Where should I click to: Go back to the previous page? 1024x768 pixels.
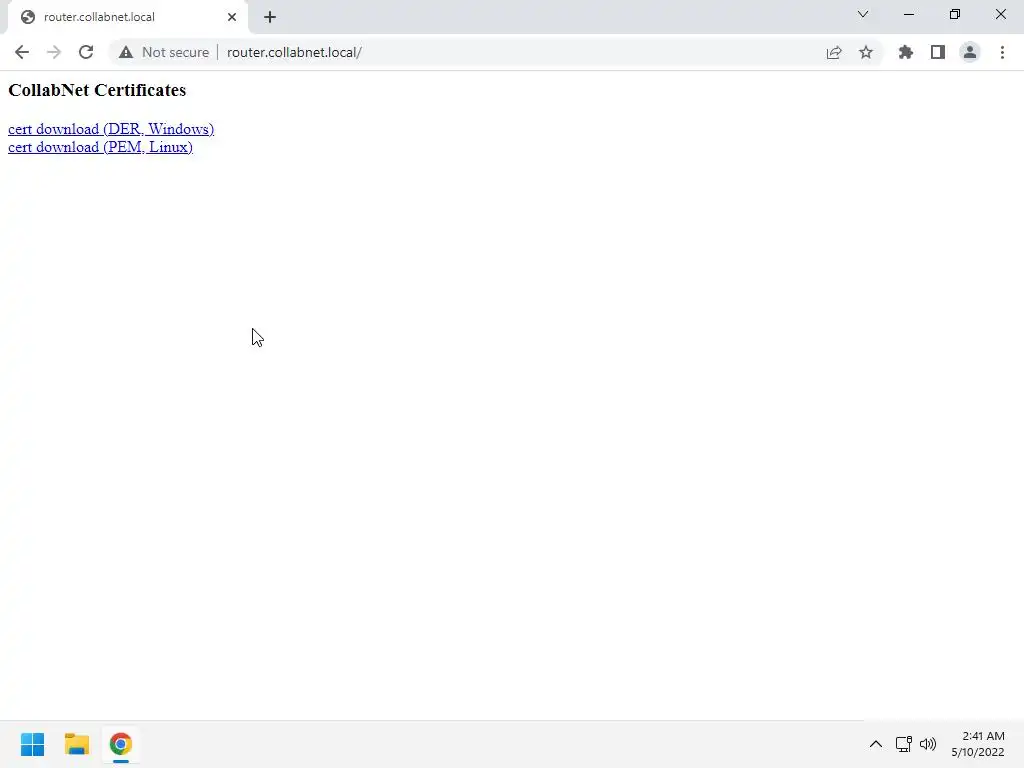tap(22, 52)
